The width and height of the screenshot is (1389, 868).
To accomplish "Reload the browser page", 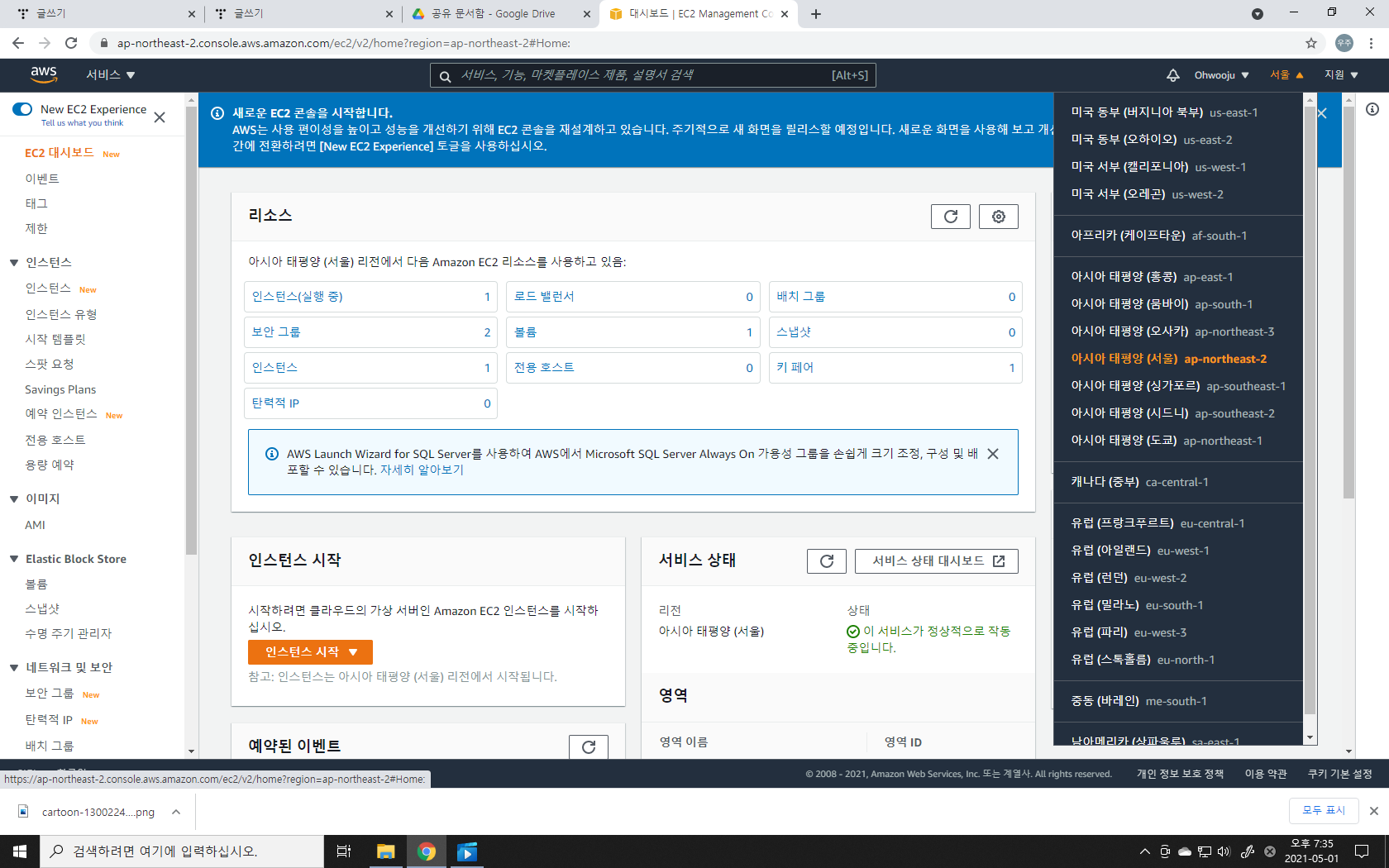I will tap(71, 43).
